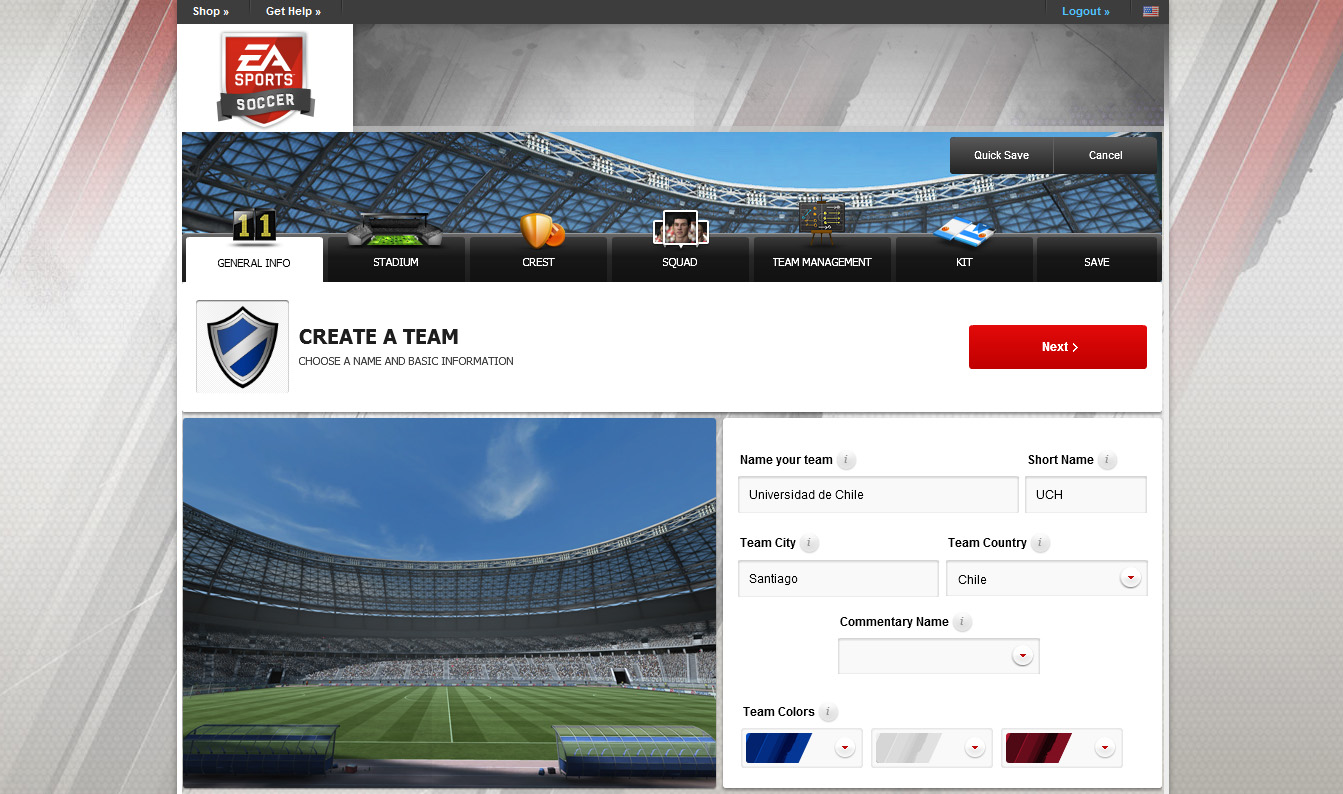Switch to the Stadium tab
This screenshot has width=1343, height=794.
[396, 260]
